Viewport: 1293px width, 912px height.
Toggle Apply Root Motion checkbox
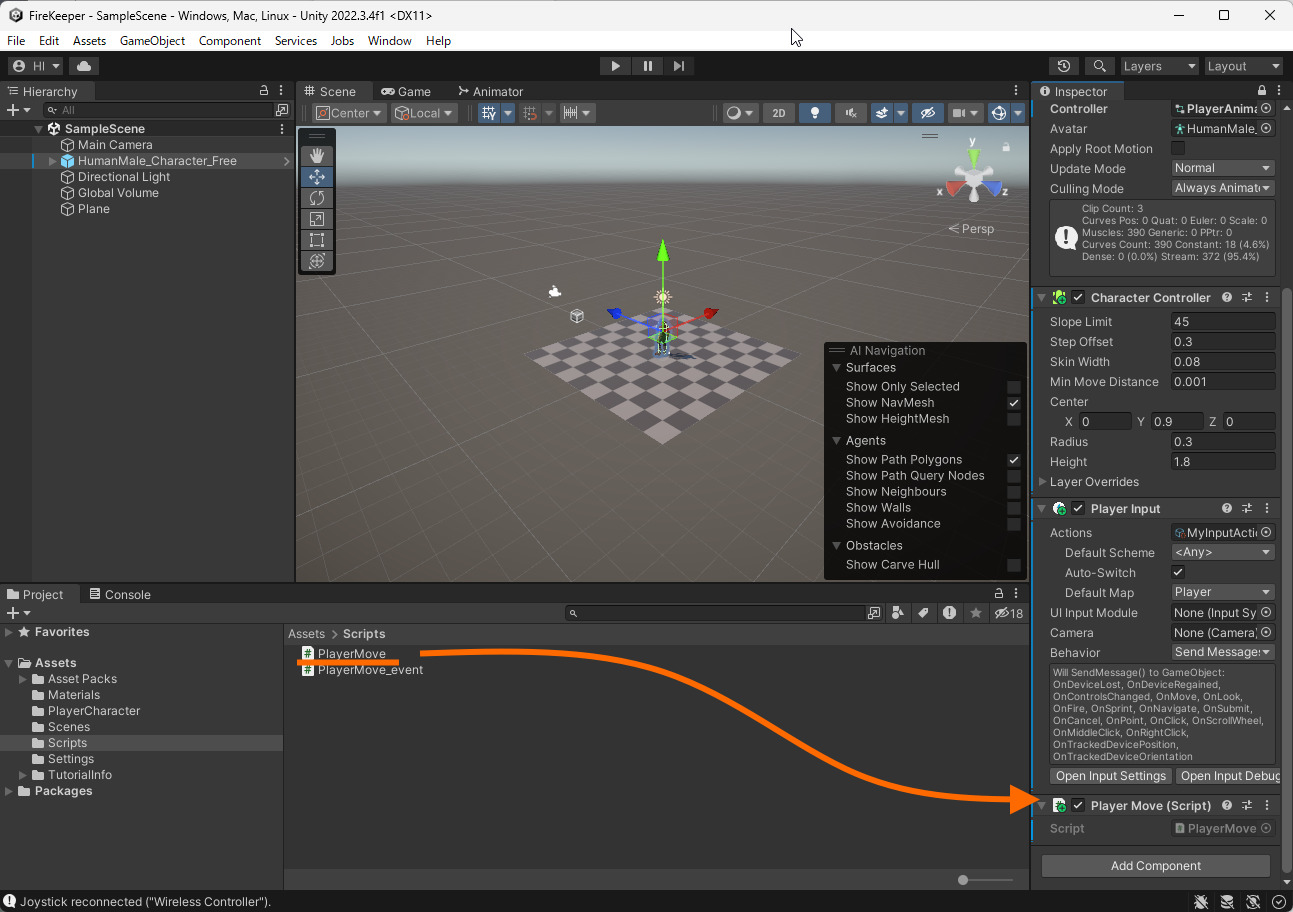(x=1178, y=149)
